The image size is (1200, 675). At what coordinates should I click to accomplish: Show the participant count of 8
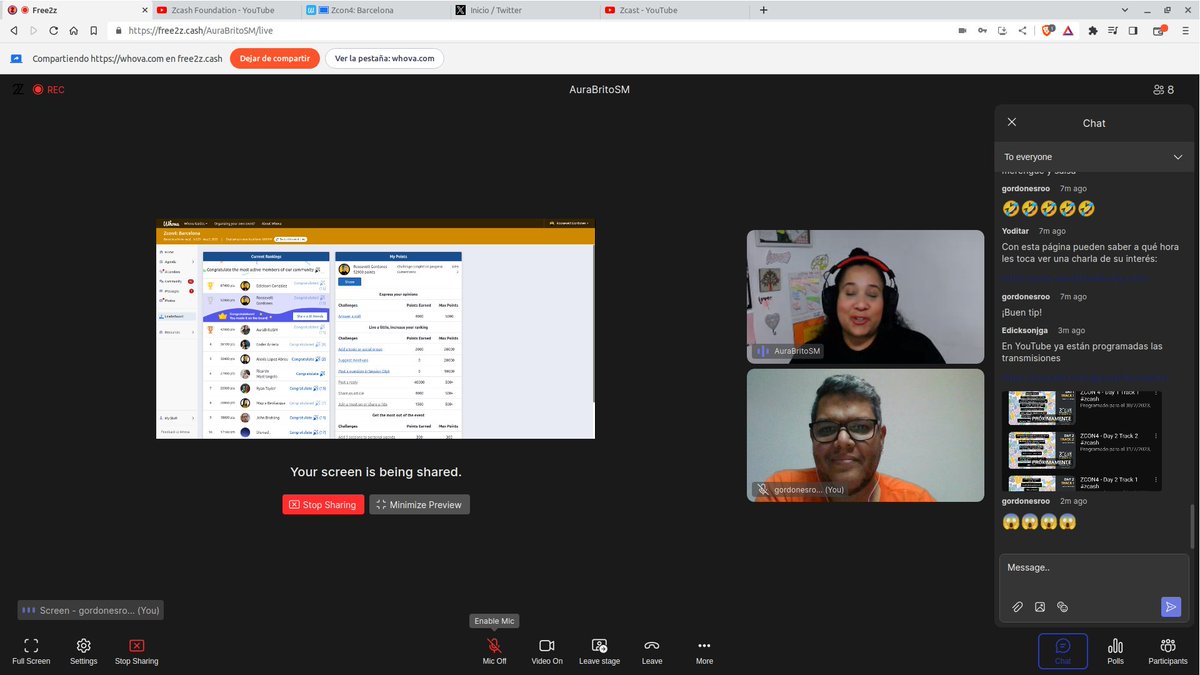coord(1164,90)
